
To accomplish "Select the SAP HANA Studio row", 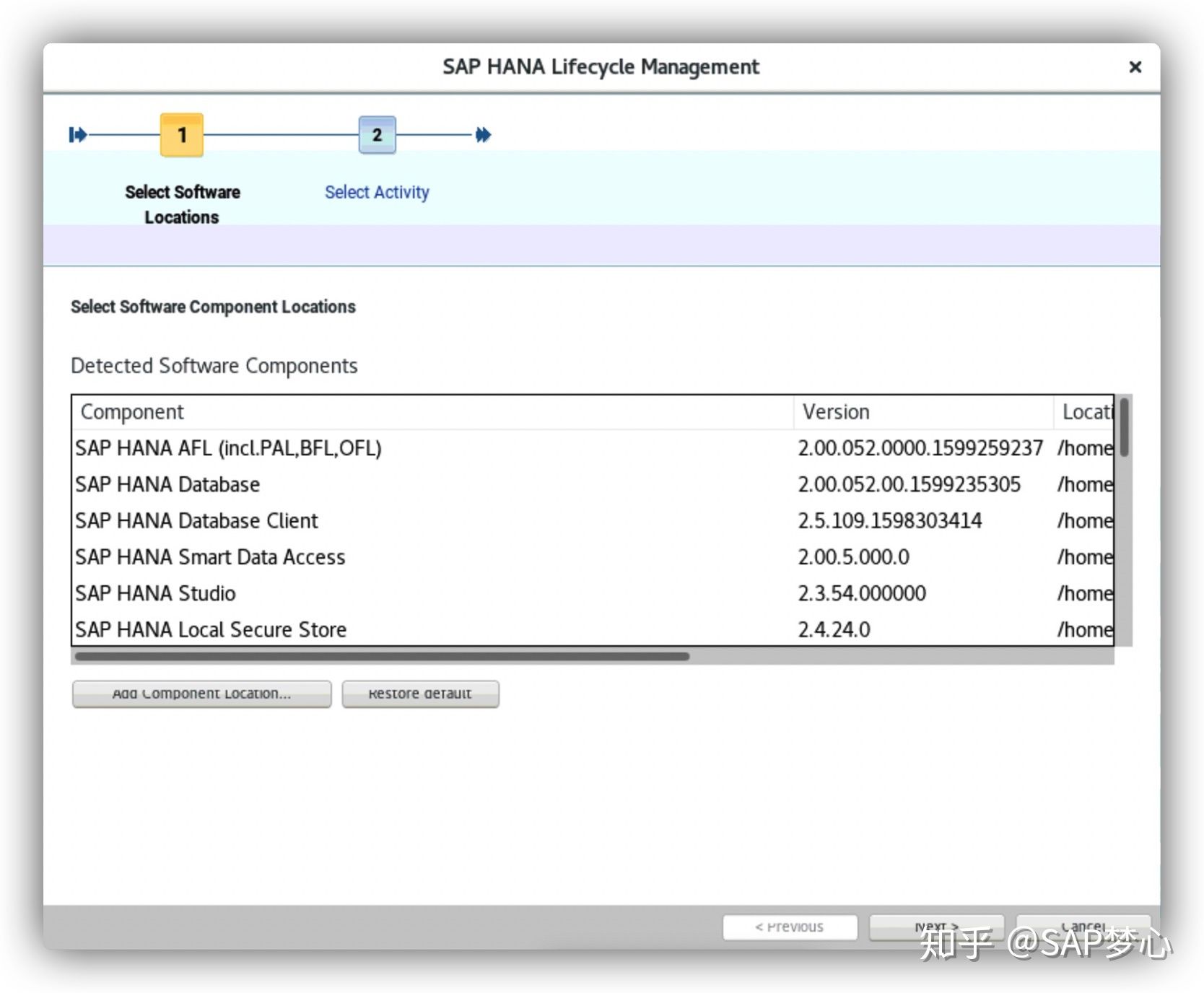I will point(593,592).
